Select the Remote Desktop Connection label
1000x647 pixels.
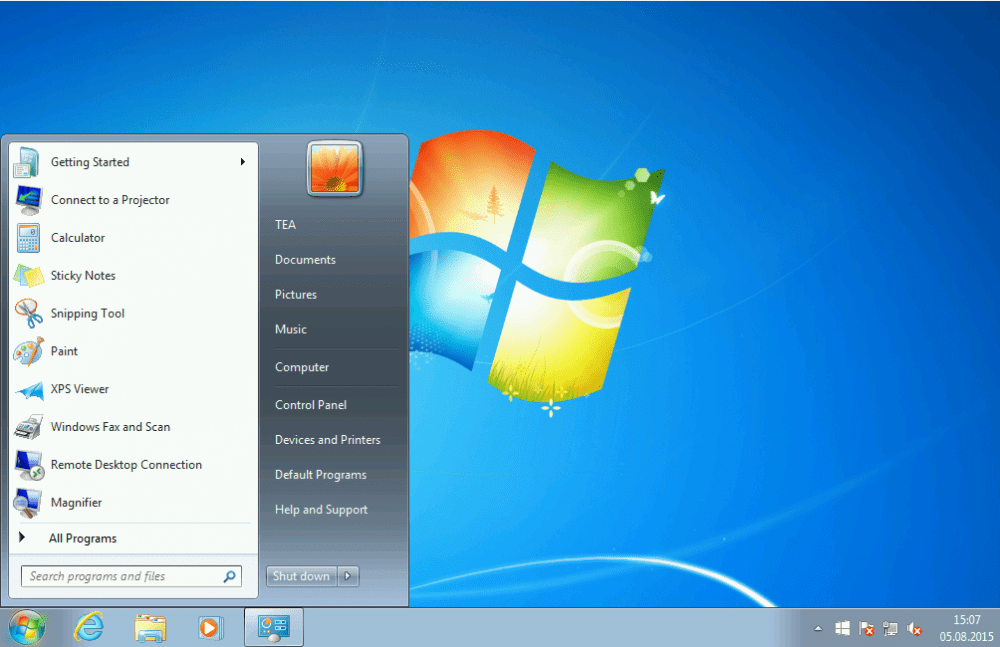126,465
